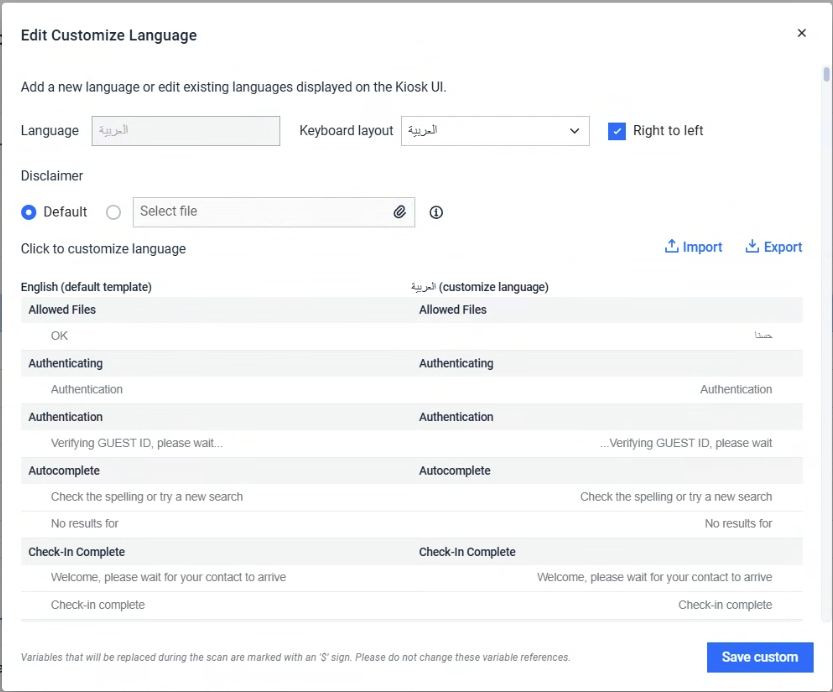Click the Export link text

pos(783,247)
